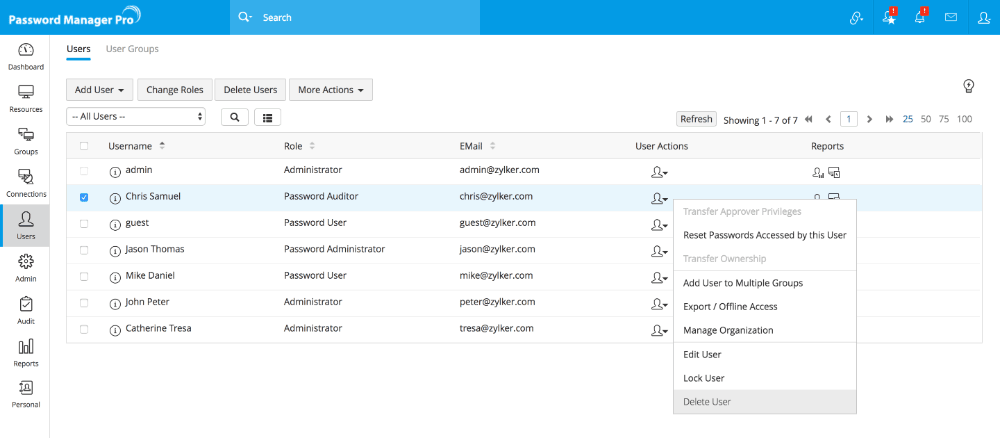Go to Resources in the sidebar
This screenshot has height=438, width=1000.
(26, 96)
